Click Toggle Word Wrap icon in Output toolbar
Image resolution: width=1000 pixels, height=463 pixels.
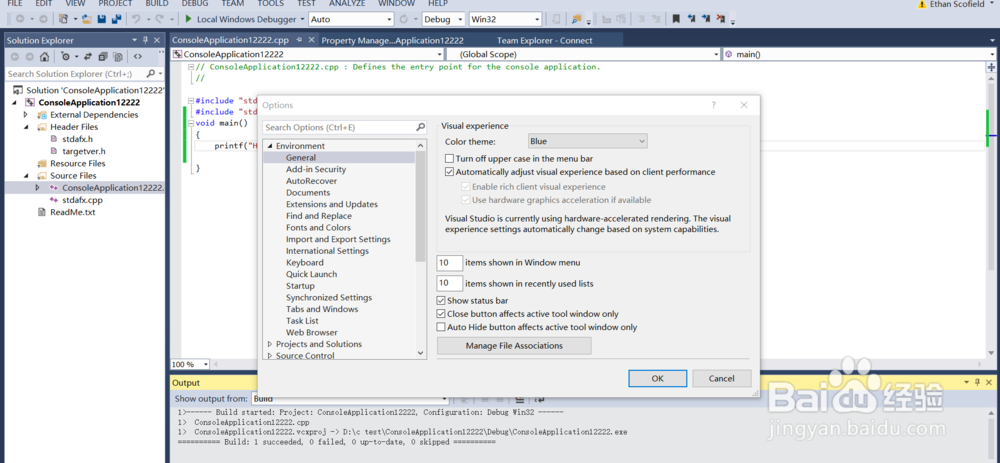540,399
